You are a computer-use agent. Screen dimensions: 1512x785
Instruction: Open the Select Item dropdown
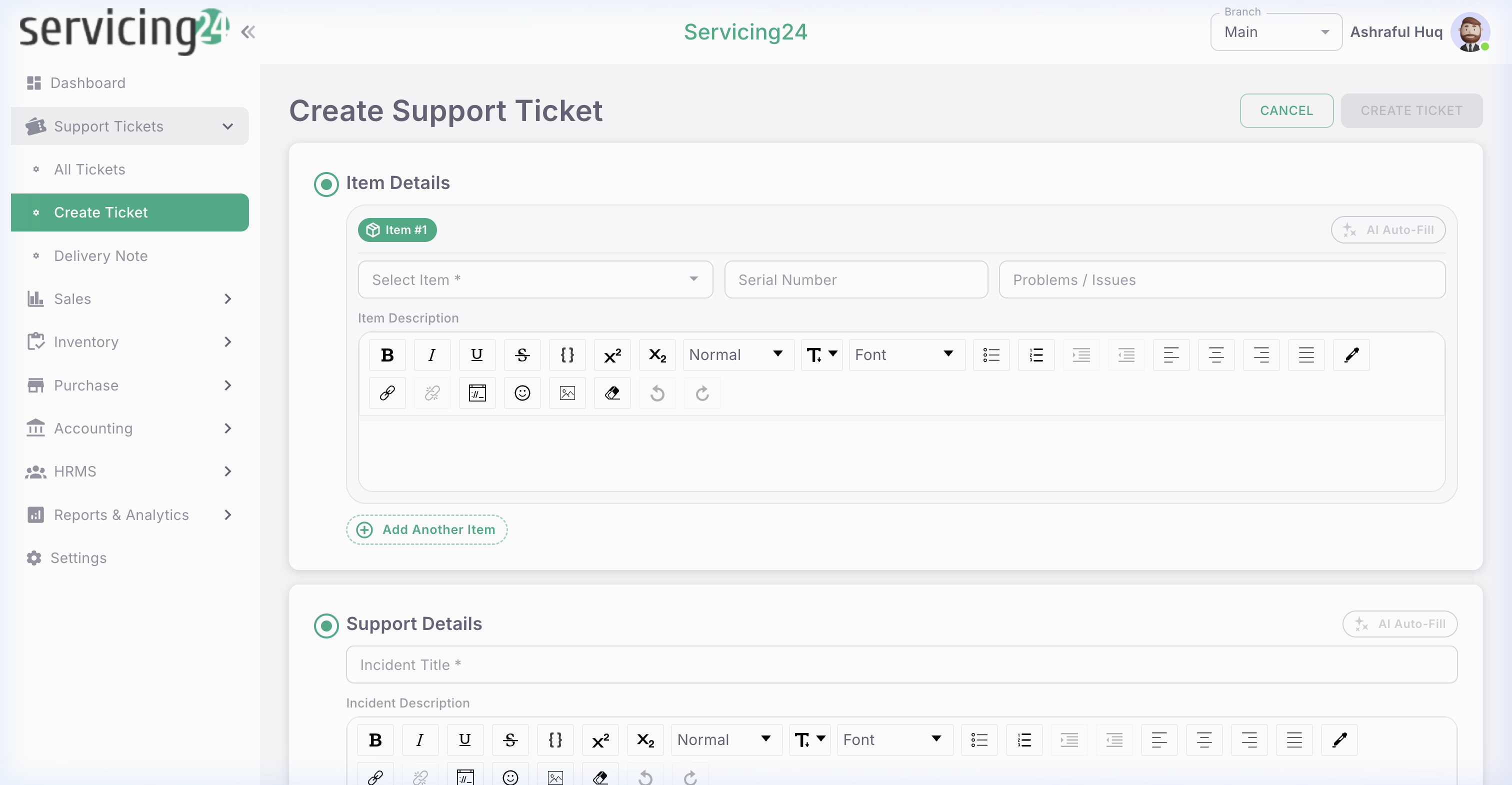(x=535, y=279)
